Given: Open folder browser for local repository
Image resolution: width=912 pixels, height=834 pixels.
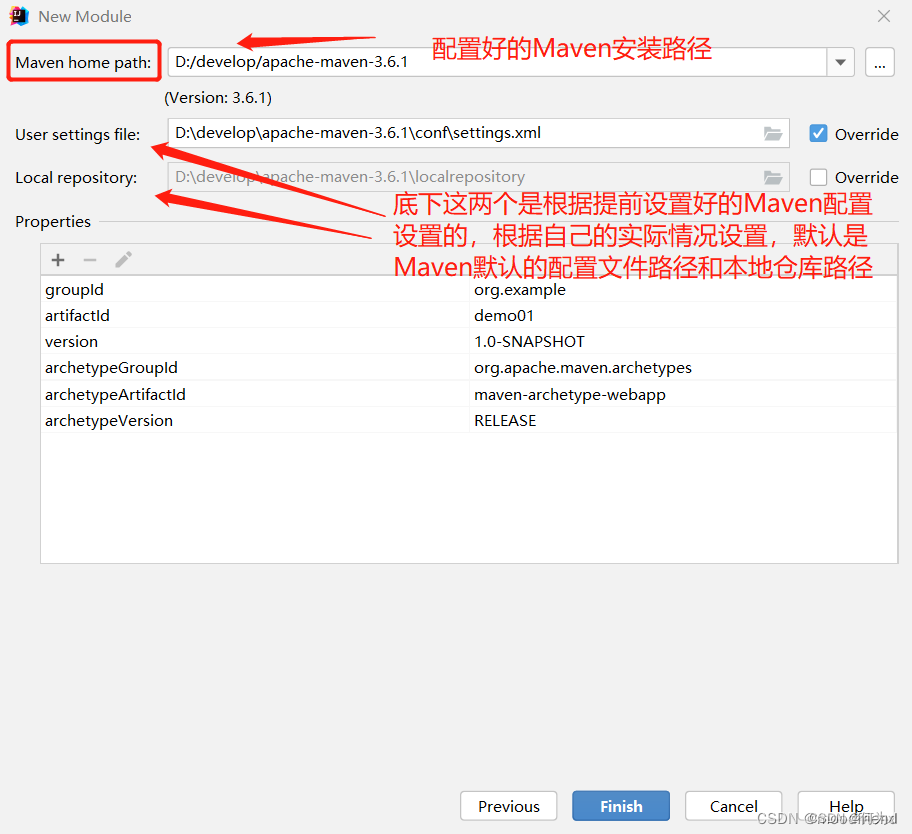Looking at the screenshot, I should coord(773,177).
